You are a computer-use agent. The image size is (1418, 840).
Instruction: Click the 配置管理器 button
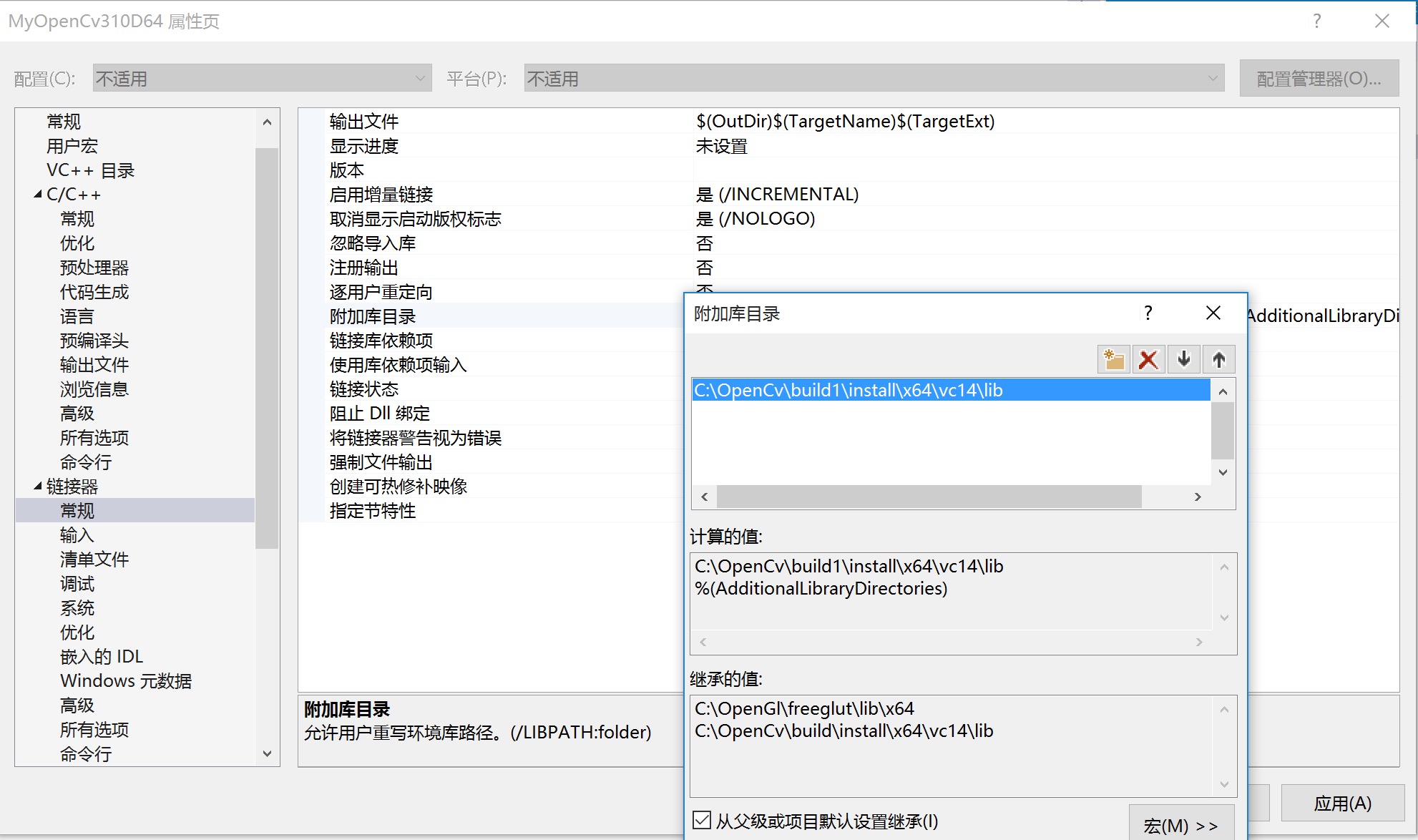coord(1319,78)
